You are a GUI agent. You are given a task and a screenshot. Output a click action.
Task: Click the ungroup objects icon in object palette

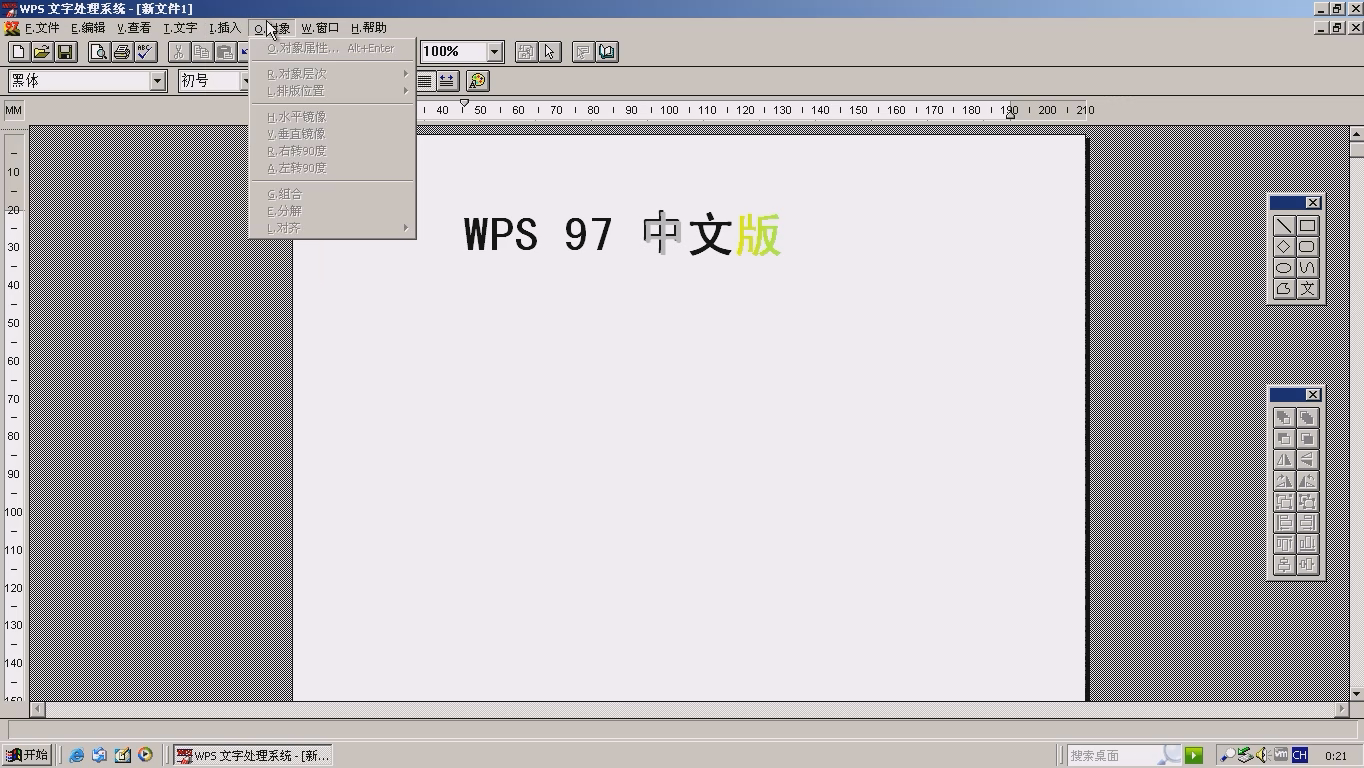pyautogui.click(x=1307, y=502)
